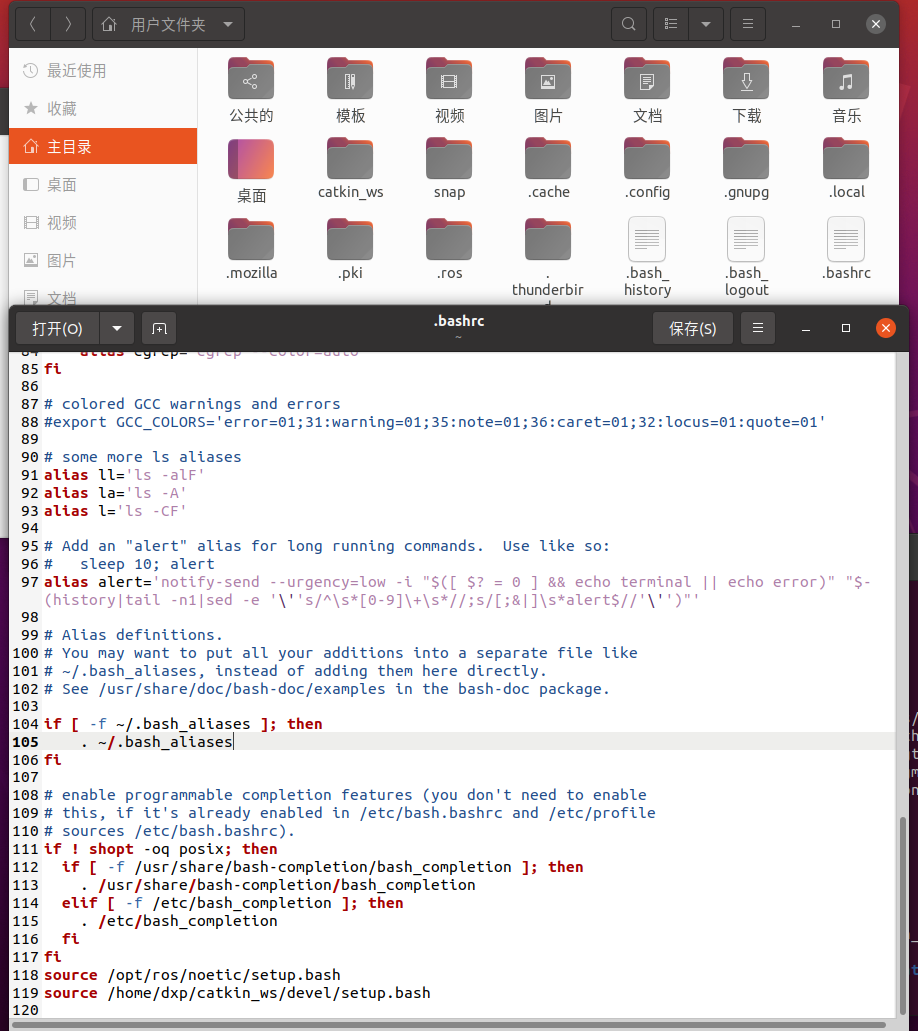Click the editor vertical scrollbar

pyautogui.click(x=903, y=916)
